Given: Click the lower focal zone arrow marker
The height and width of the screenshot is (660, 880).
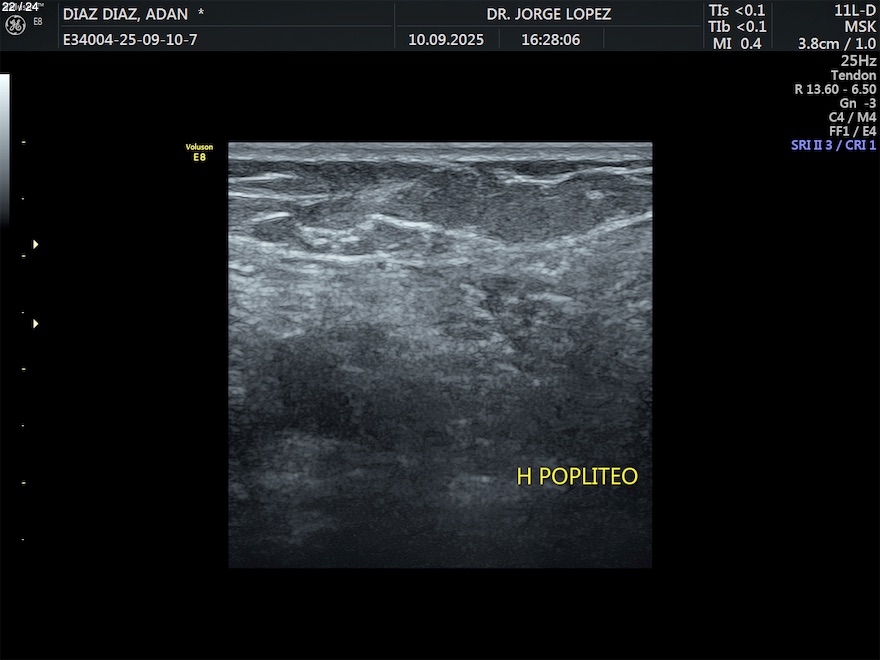Looking at the screenshot, I should [36, 324].
